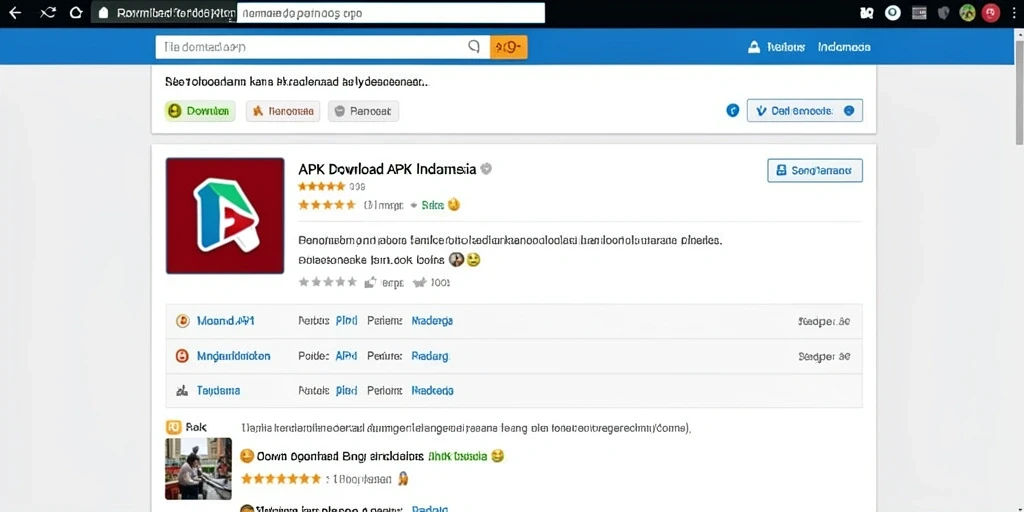
Task: Click the orange person icon after review count
Action: coord(403,479)
